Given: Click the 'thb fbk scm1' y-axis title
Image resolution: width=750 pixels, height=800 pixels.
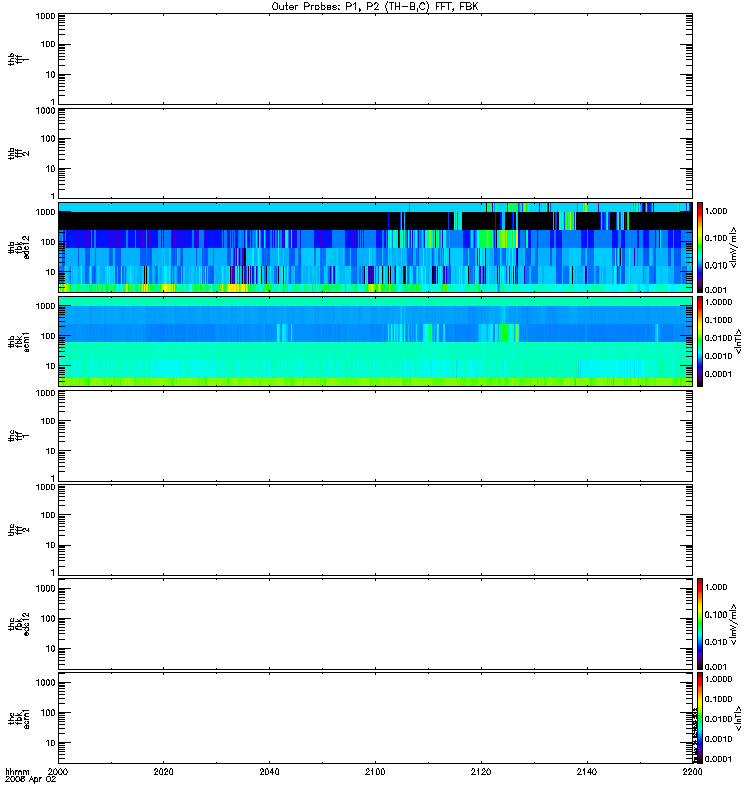Looking at the screenshot, I should point(18,341).
